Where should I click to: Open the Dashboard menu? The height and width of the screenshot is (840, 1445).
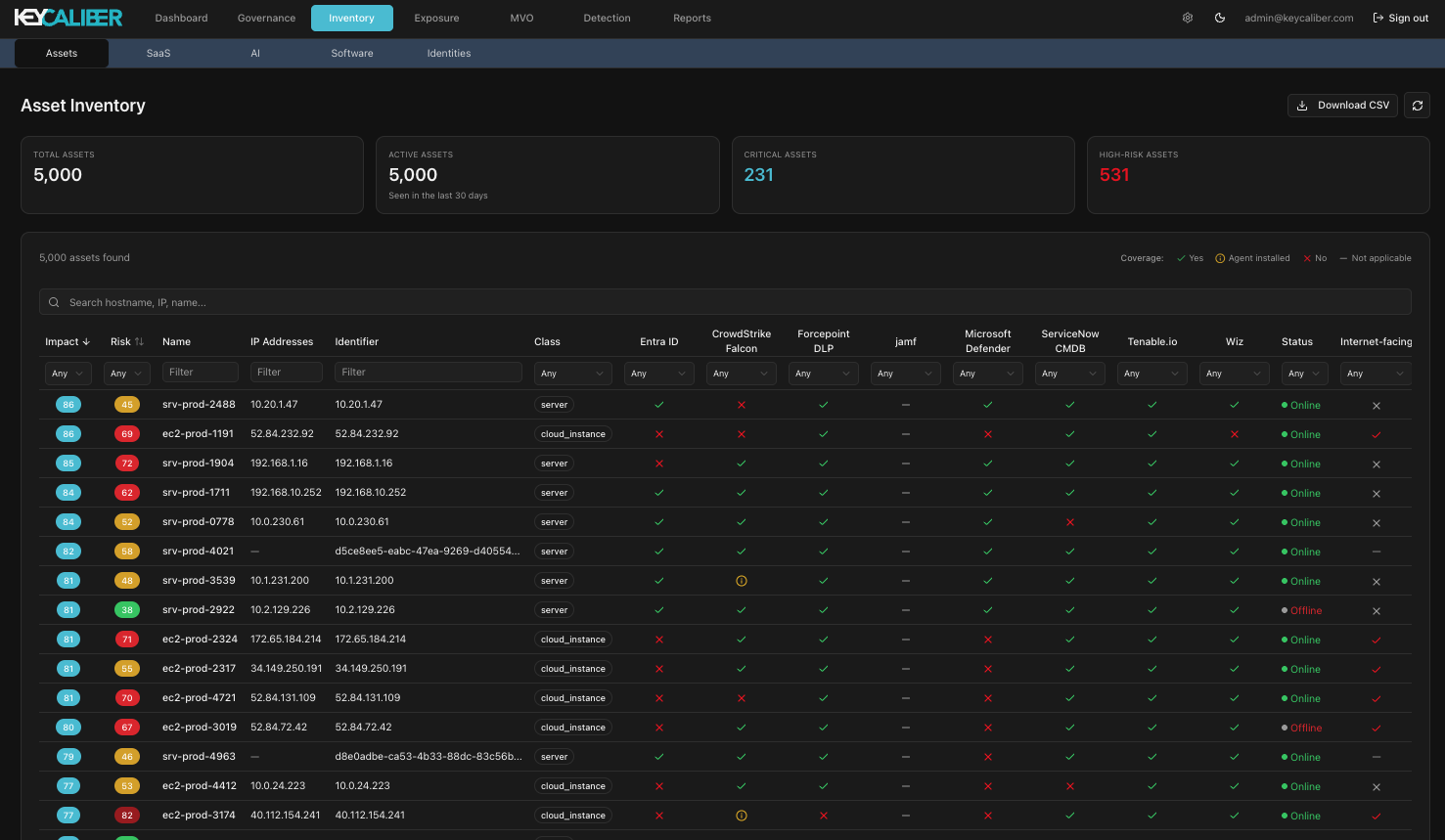click(x=181, y=18)
